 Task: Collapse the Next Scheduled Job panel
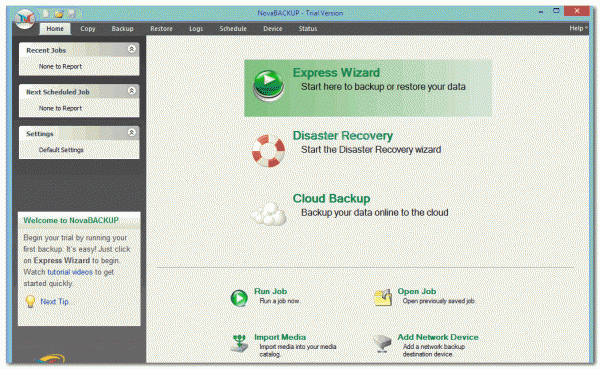tap(132, 91)
